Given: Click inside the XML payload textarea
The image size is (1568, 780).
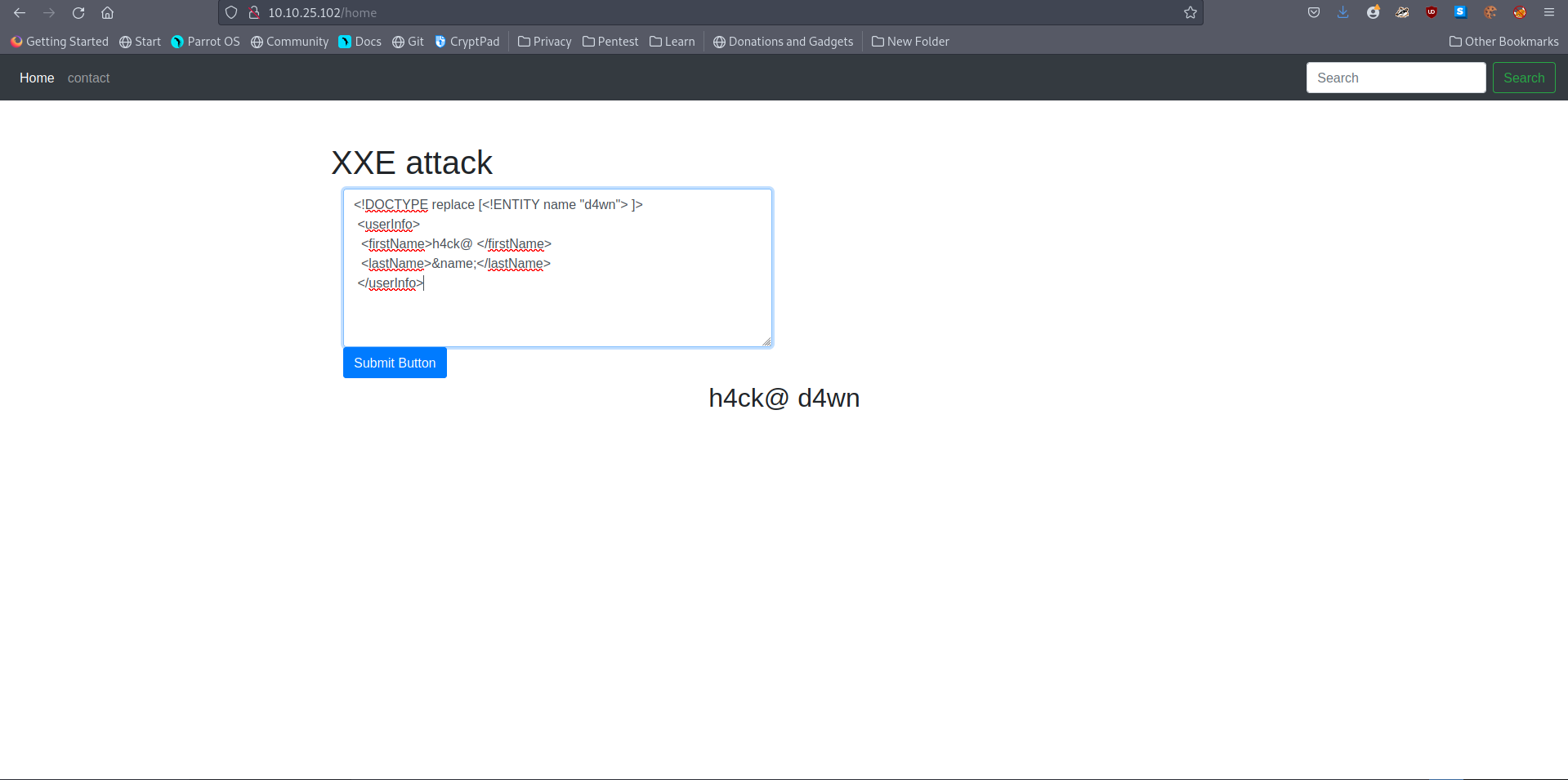Looking at the screenshot, I should coord(557,314).
